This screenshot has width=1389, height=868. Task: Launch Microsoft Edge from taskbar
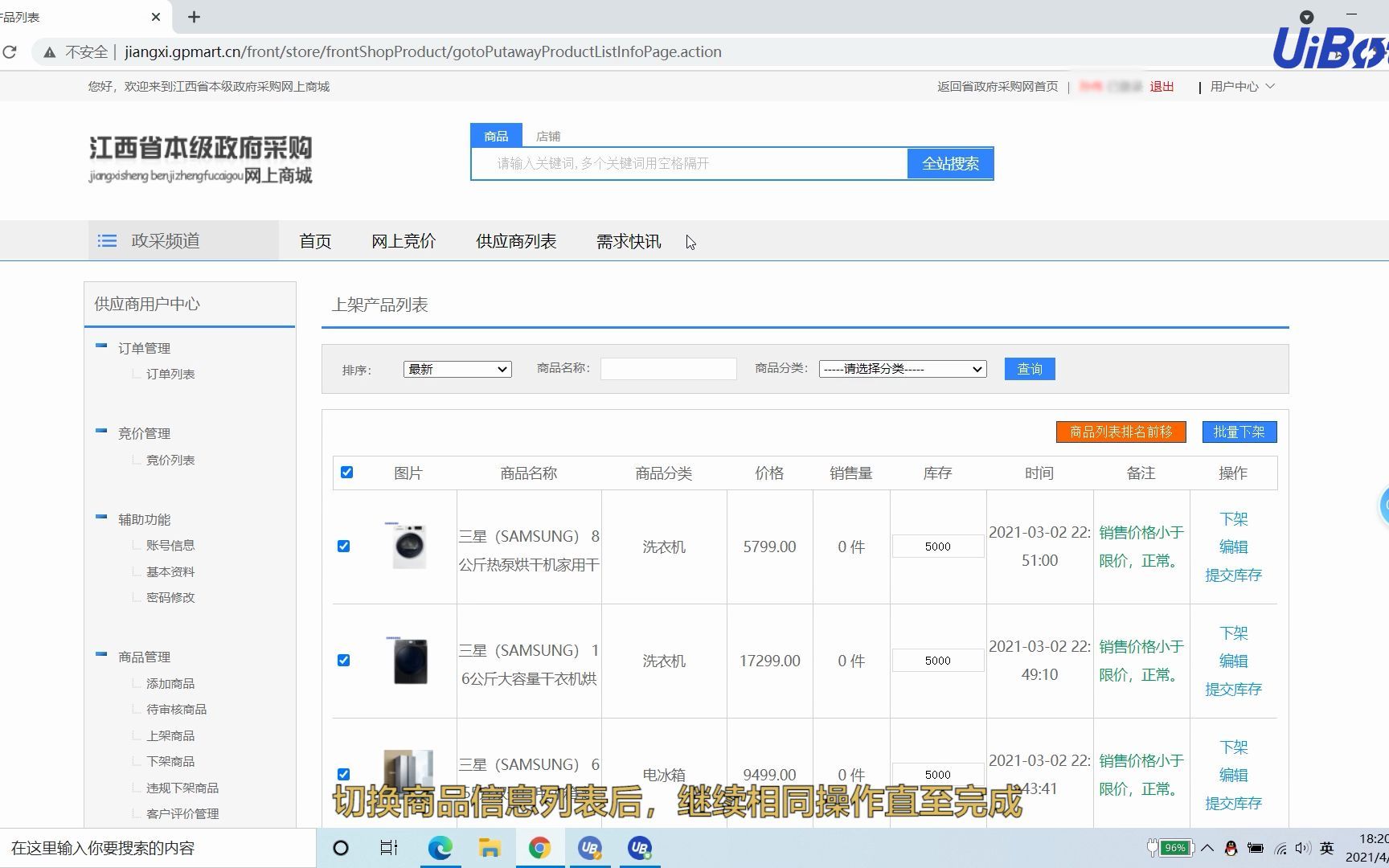(x=440, y=848)
